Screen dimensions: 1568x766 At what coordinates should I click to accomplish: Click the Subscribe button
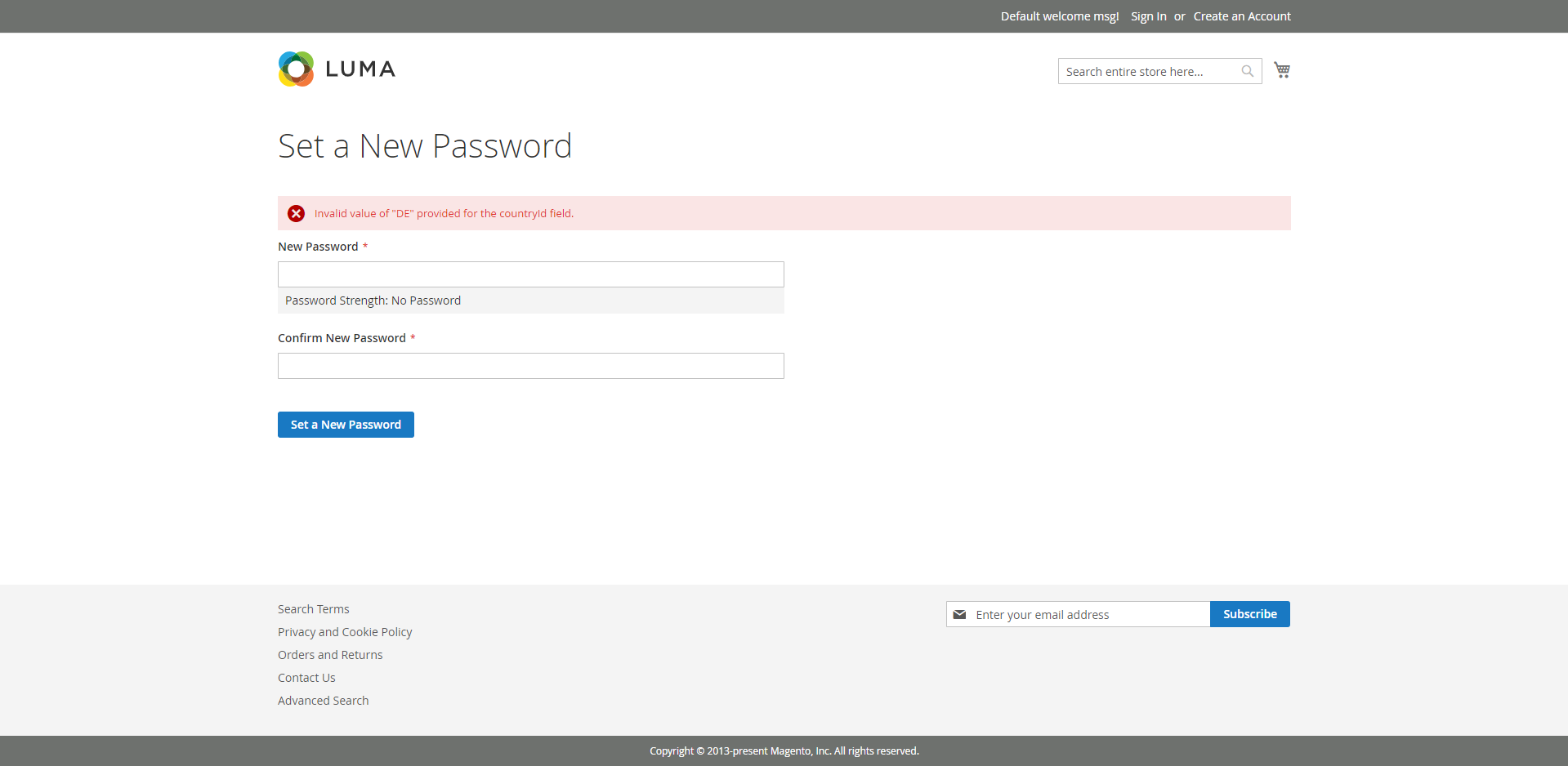[x=1249, y=614]
